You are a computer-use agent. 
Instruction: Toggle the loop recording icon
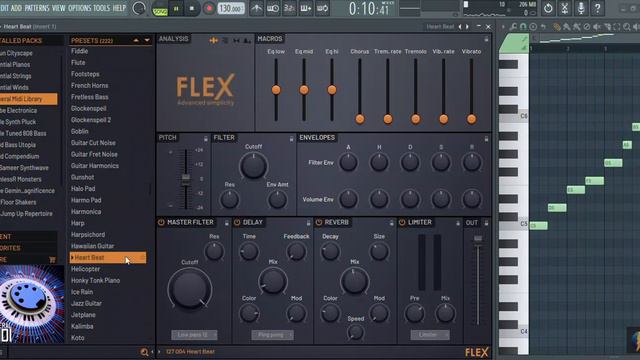click(322, 9)
